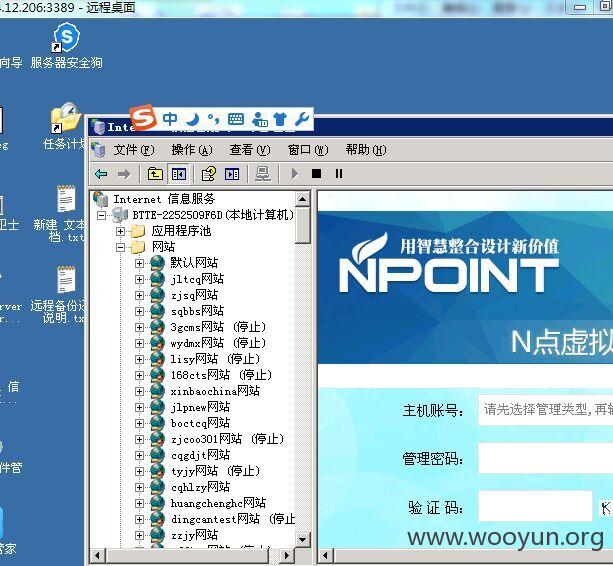
Task: Open the IME soft keyboard icon
Action: (236, 119)
